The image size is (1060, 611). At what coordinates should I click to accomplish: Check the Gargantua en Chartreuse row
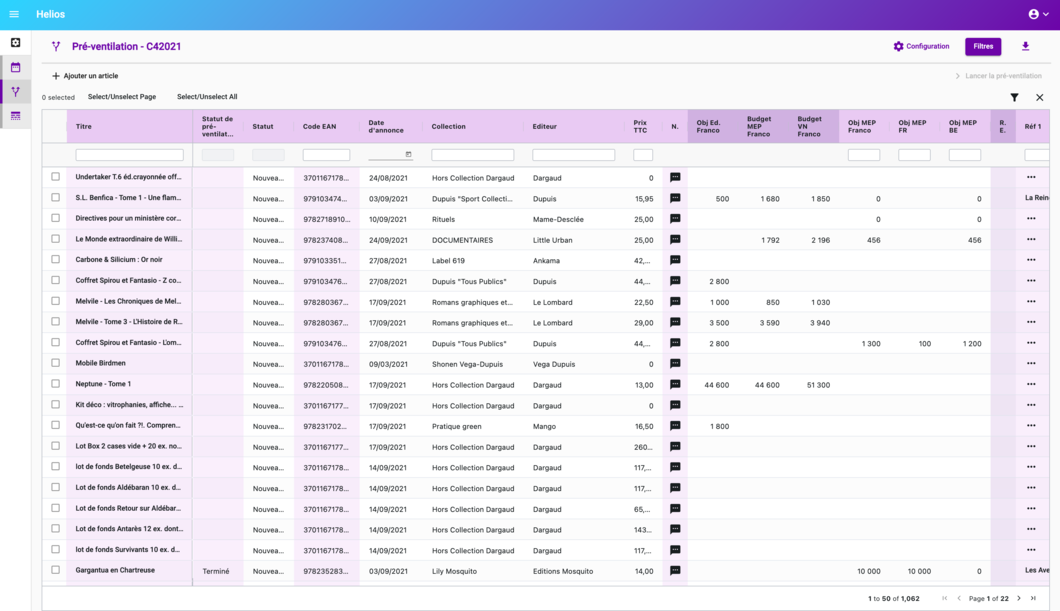point(56,571)
